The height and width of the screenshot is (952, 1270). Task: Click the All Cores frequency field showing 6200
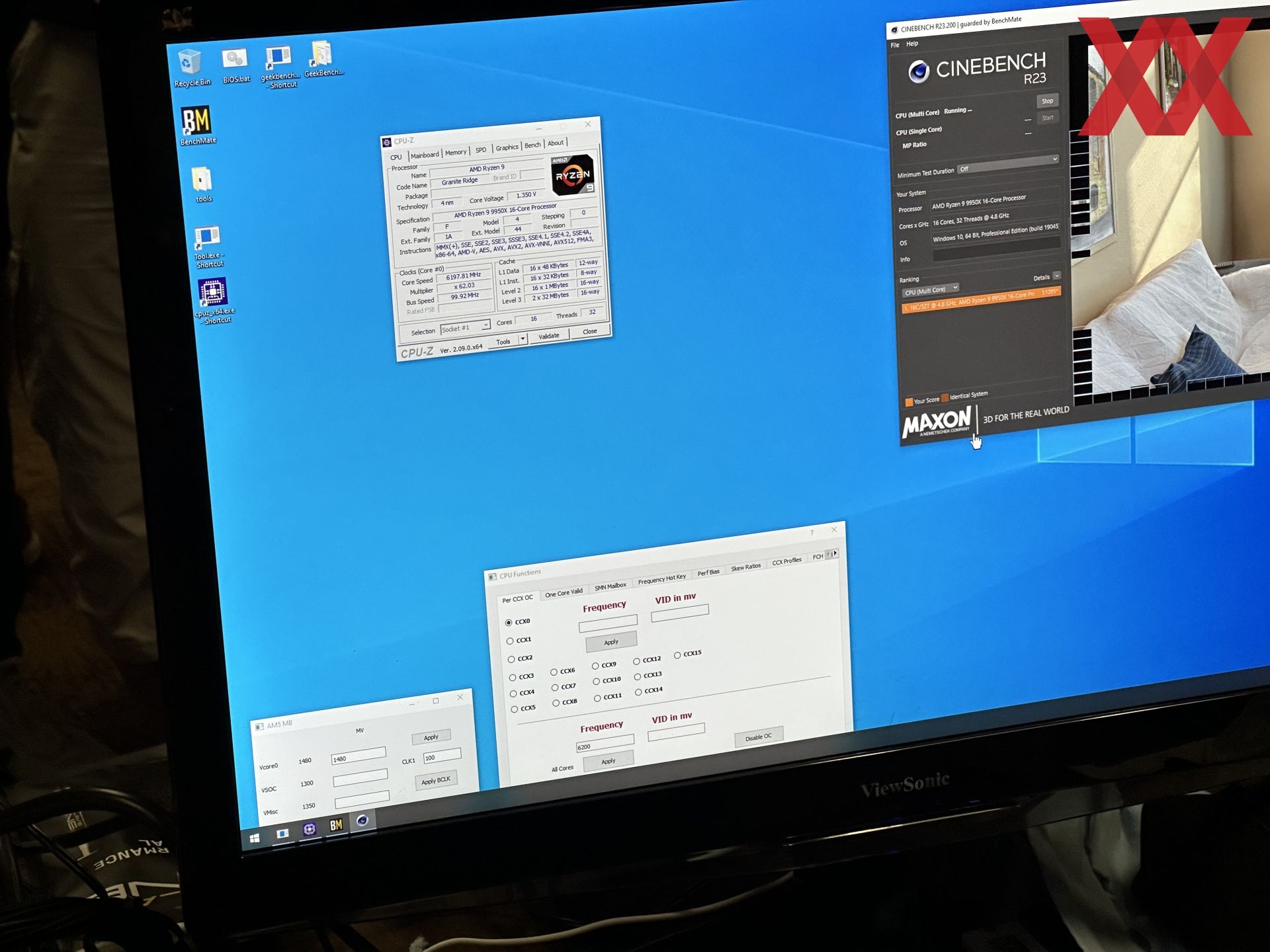pyautogui.click(x=605, y=744)
